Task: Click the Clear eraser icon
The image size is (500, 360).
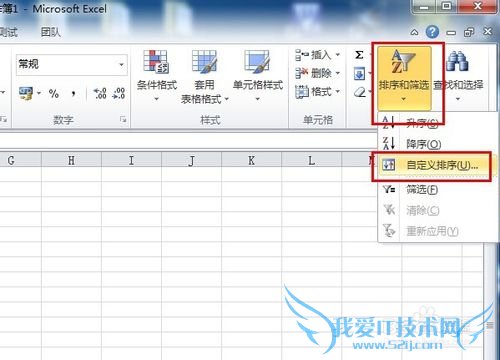Action: click(360, 92)
